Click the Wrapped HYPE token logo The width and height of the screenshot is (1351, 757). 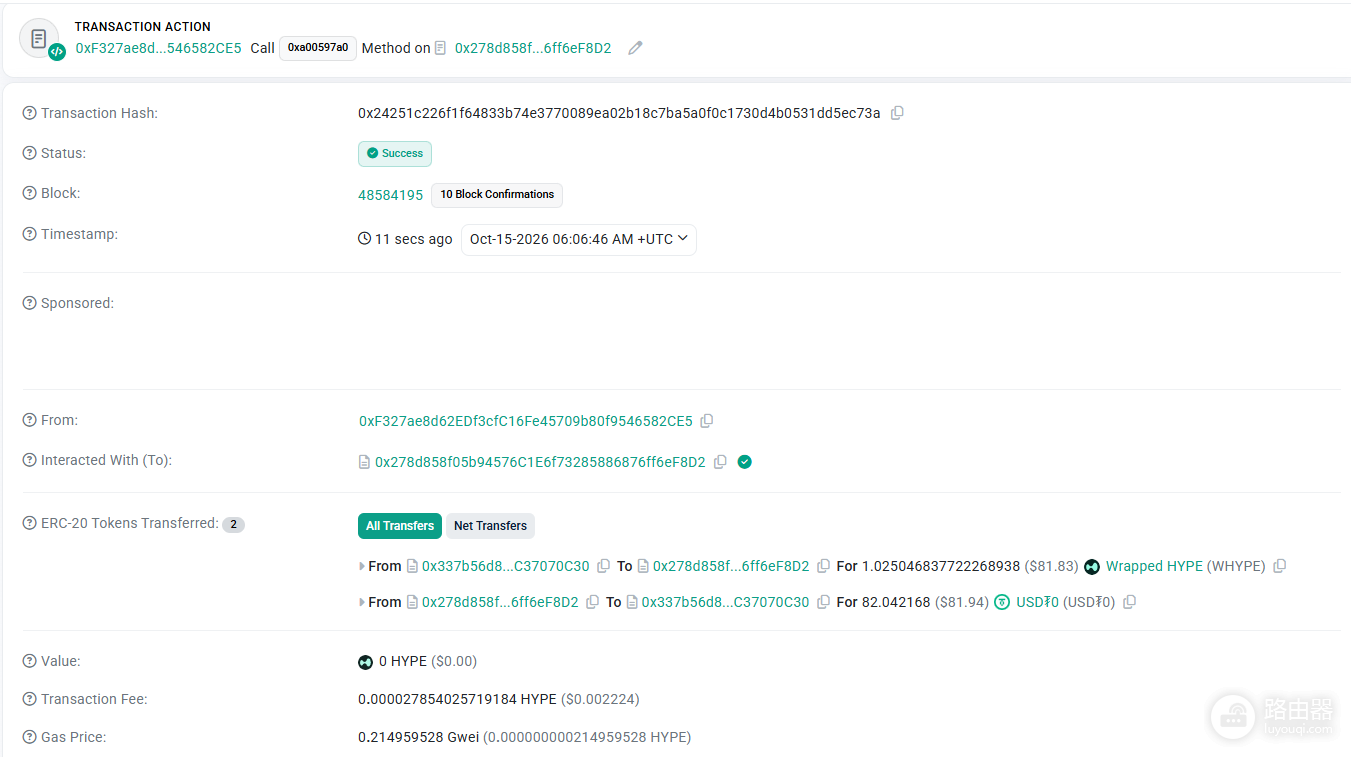point(1092,567)
